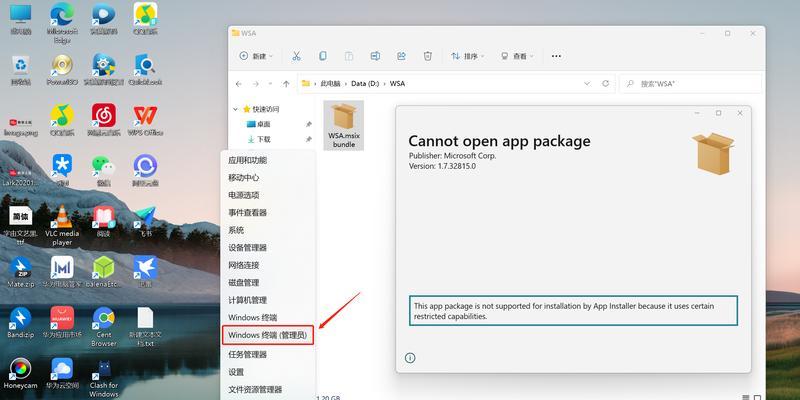Click the Copy icon in Explorer toolbar
This screenshot has width=800, height=400.
click(x=323, y=57)
